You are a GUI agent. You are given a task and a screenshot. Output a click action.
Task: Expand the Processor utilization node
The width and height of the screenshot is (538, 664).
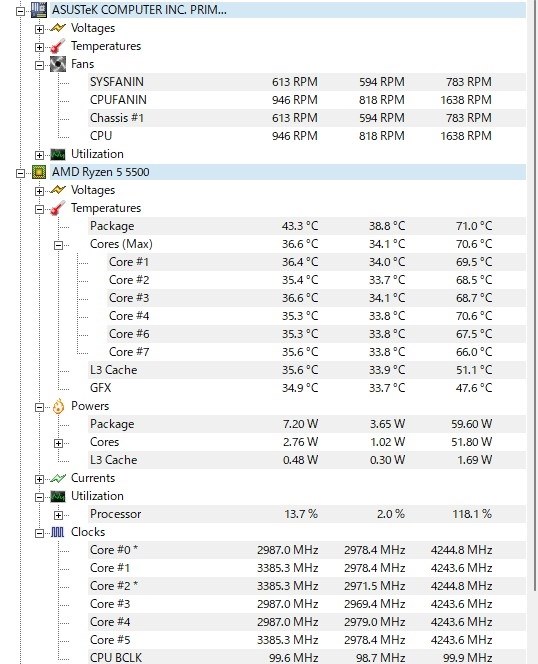click(58, 515)
